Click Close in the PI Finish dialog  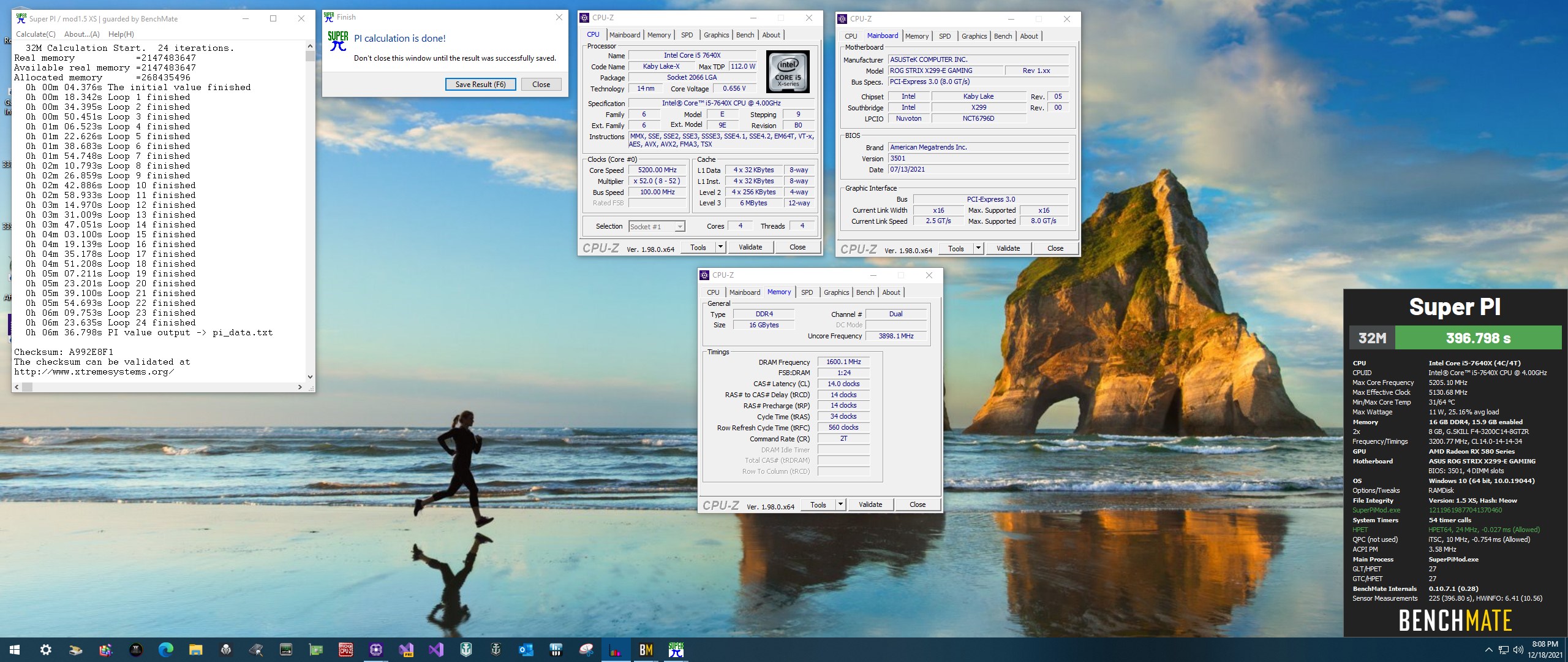[541, 85]
